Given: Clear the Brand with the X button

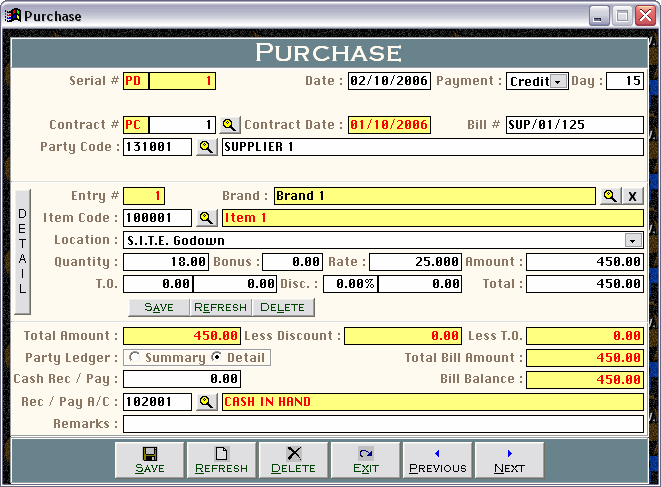Looking at the screenshot, I should 632,196.
